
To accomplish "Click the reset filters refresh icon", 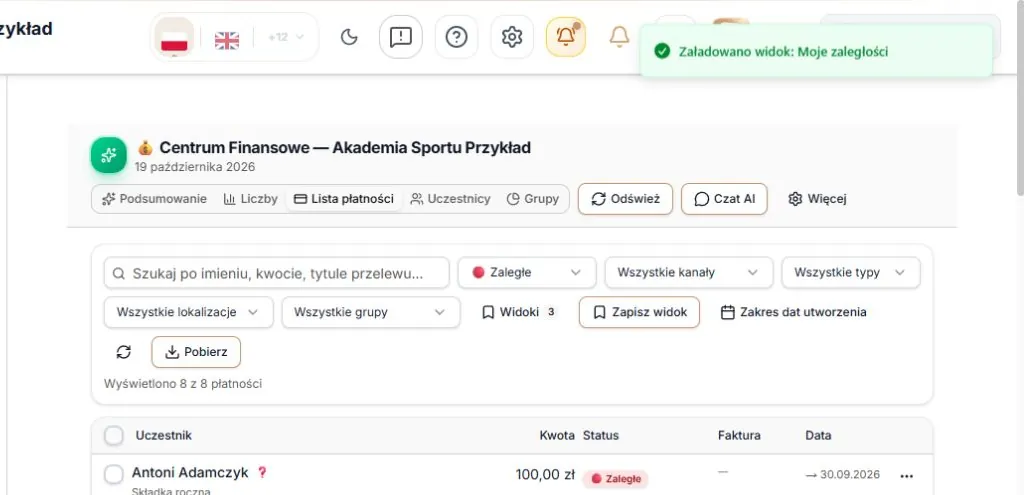I will (123, 352).
